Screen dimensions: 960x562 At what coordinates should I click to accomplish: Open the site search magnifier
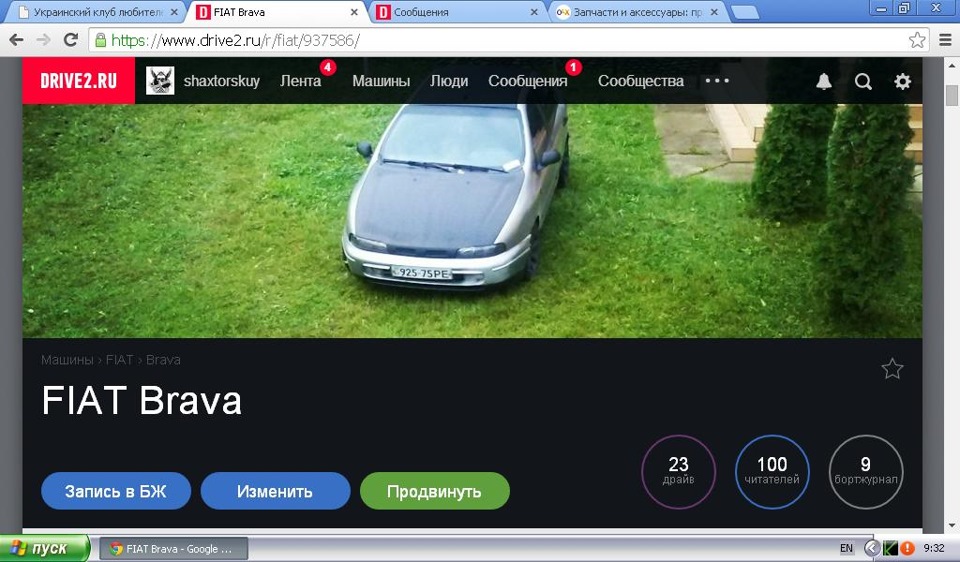pos(863,81)
